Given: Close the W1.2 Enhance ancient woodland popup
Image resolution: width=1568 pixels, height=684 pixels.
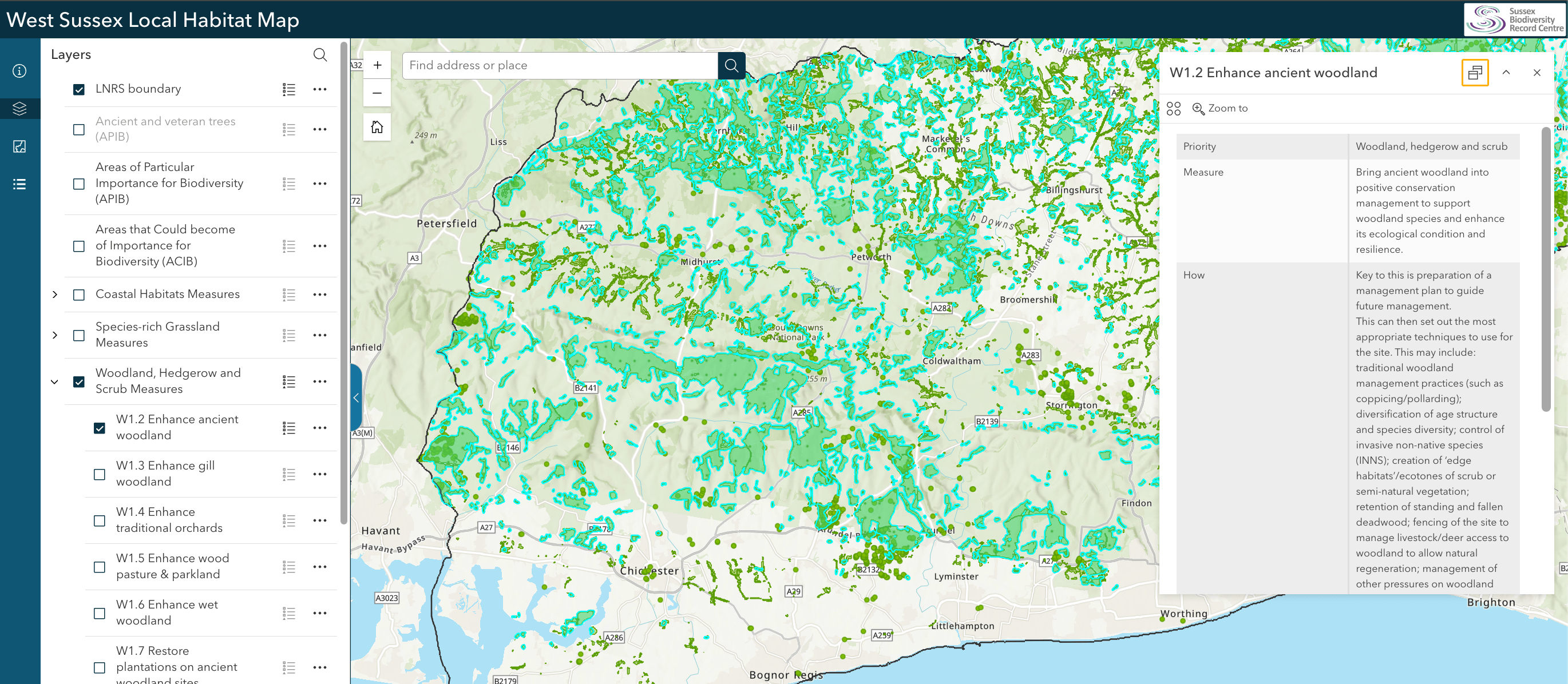Looking at the screenshot, I should click(1537, 73).
